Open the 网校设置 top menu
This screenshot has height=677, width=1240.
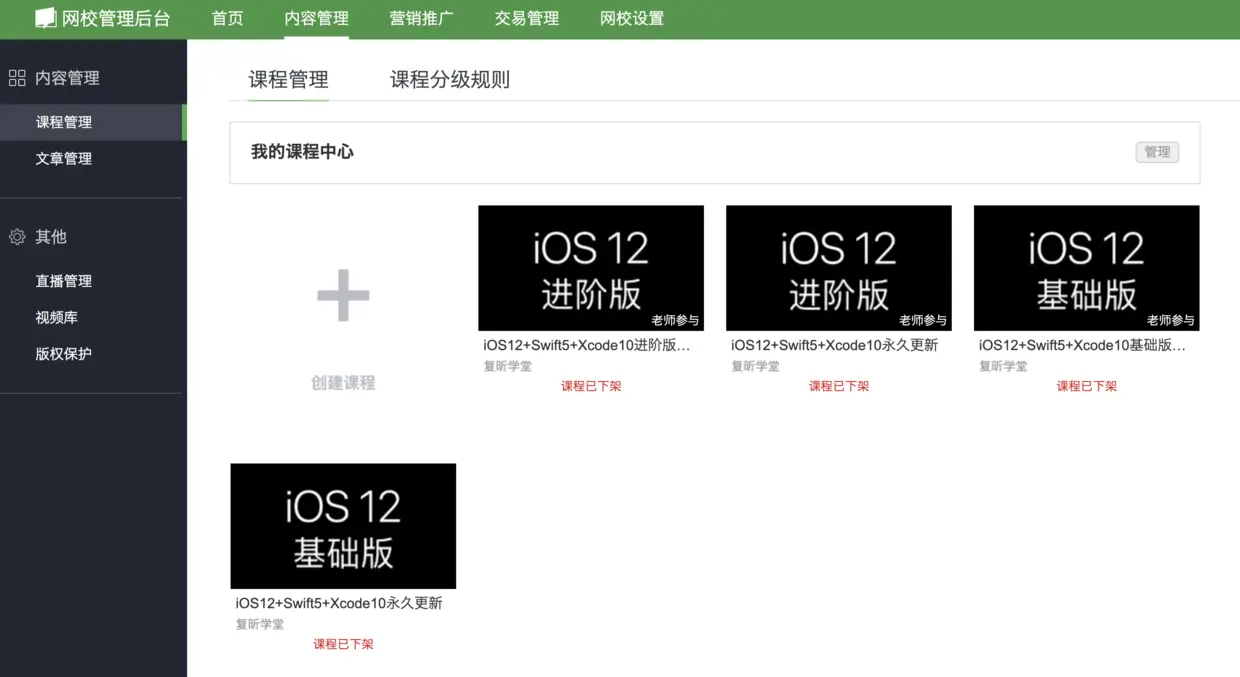[x=632, y=18]
